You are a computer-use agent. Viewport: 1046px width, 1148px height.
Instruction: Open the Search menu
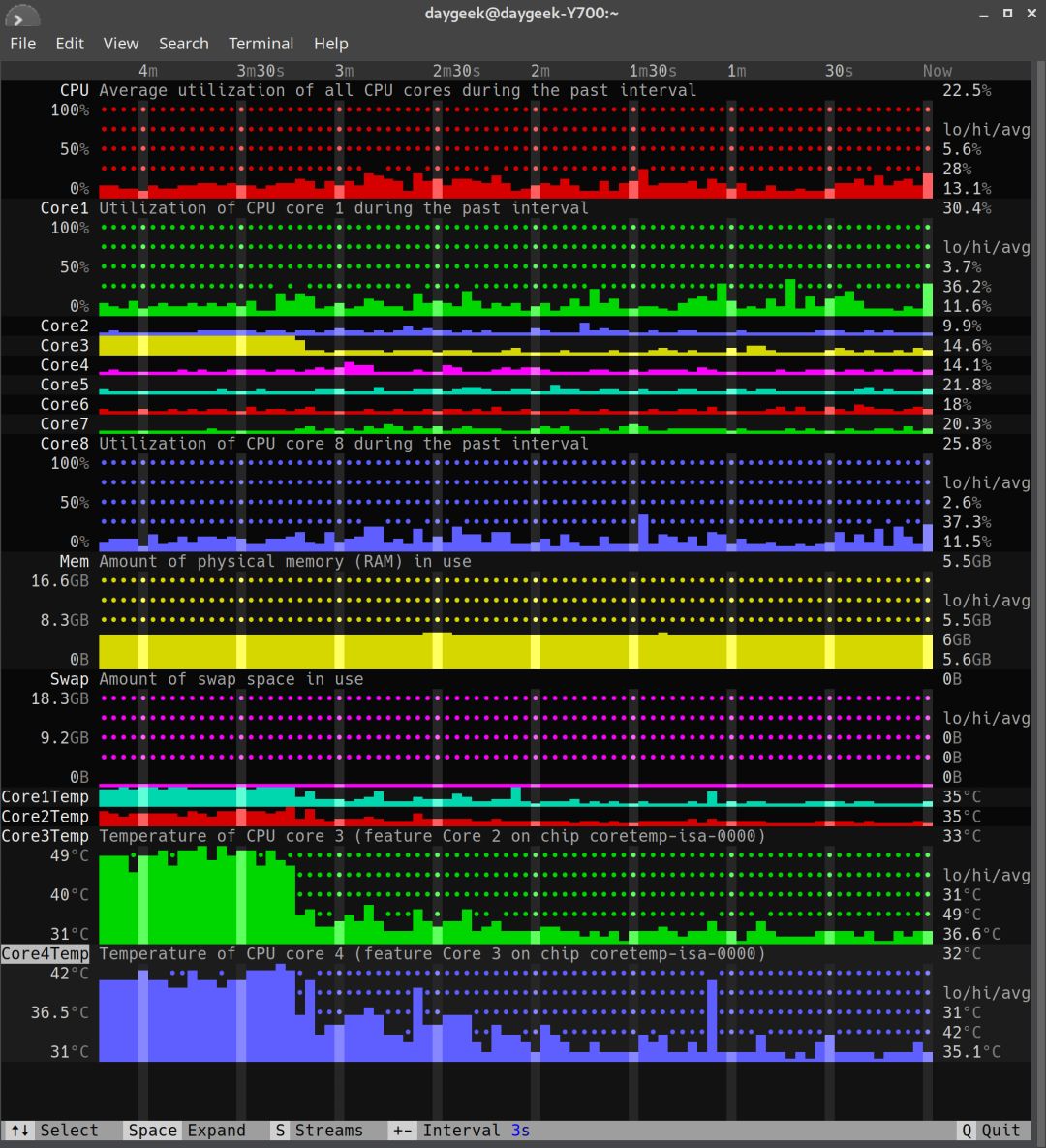pyautogui.click(x=184, y=44)
